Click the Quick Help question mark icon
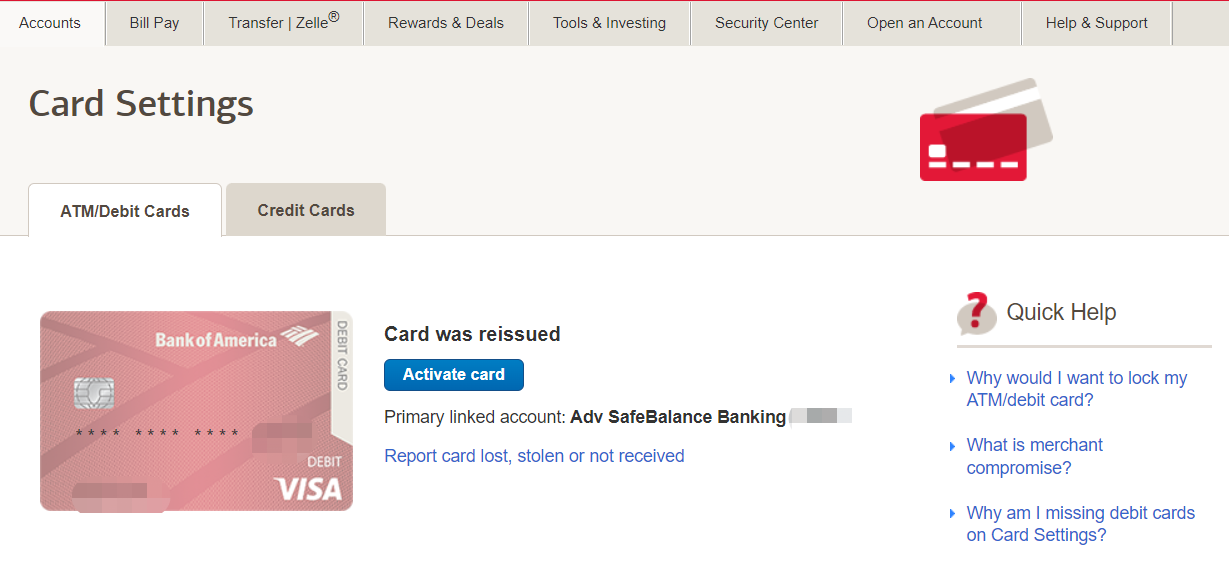 coord(977,313)
